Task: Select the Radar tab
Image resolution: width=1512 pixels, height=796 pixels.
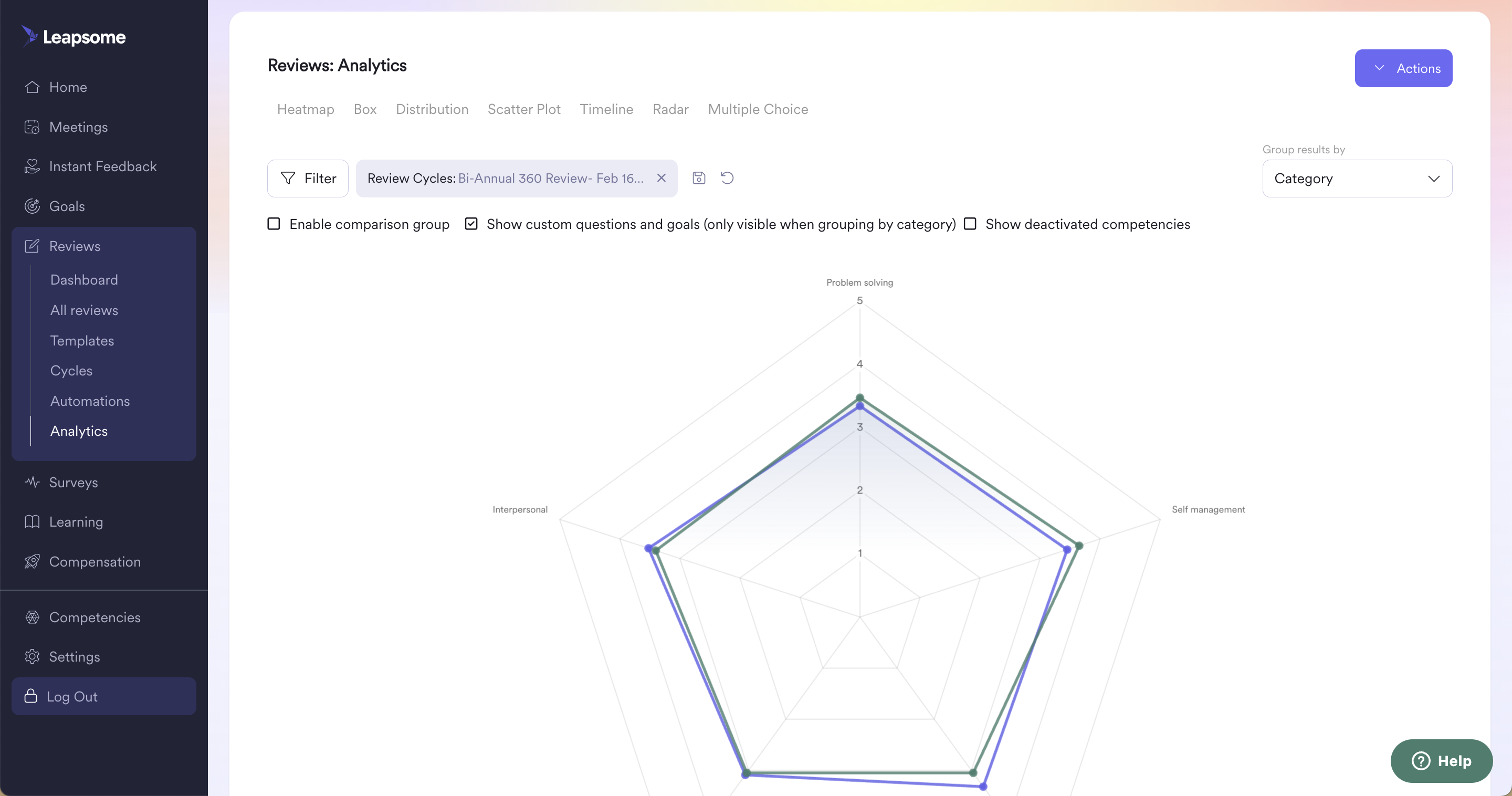Action: (x=670, y=109)
